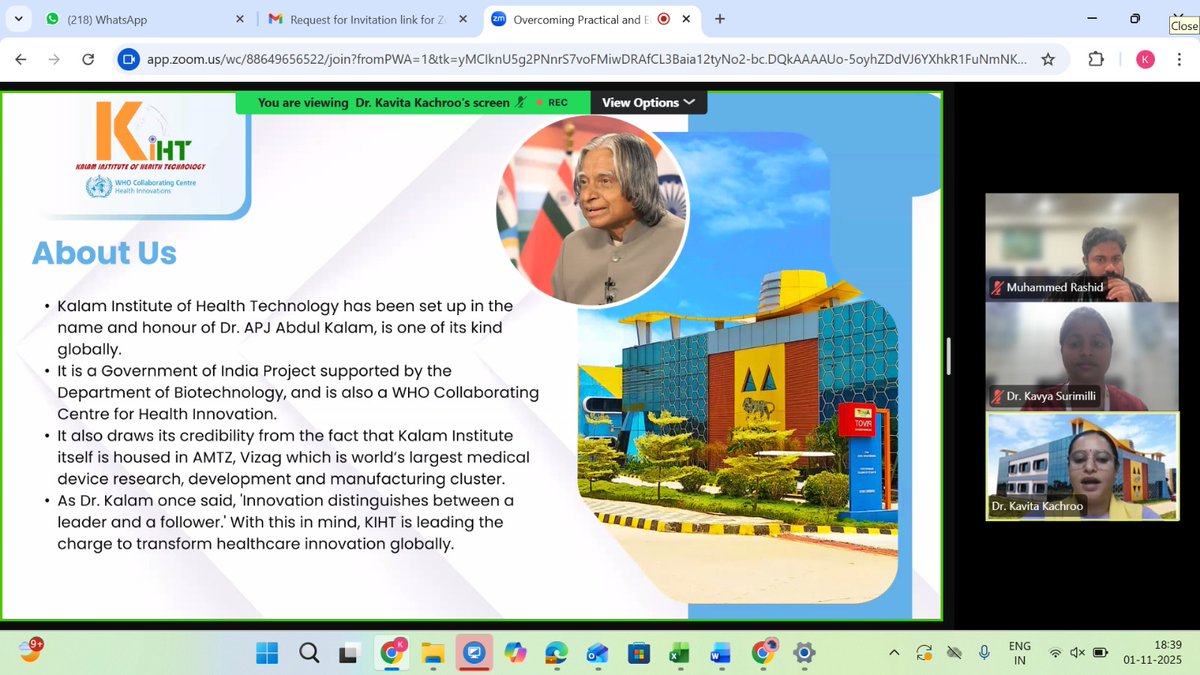
Task: Reload the Zoom web page
Action: pos(88,60)
